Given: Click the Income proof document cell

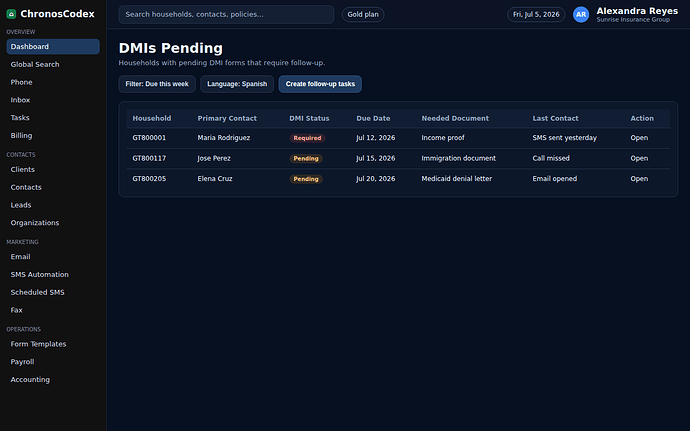Looking at the screenshot, I should [443, 138].
